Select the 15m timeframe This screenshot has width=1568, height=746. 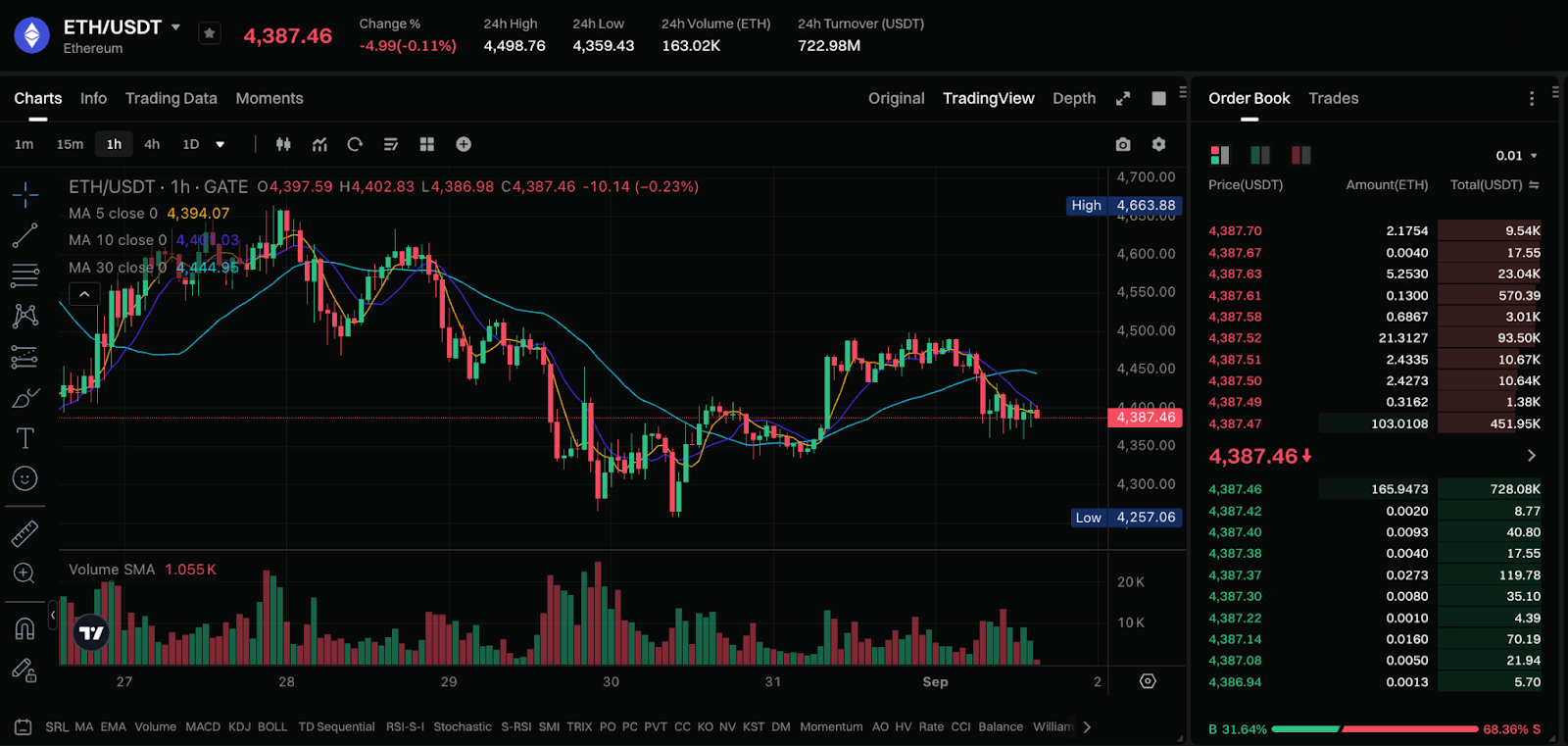point(70,144)
